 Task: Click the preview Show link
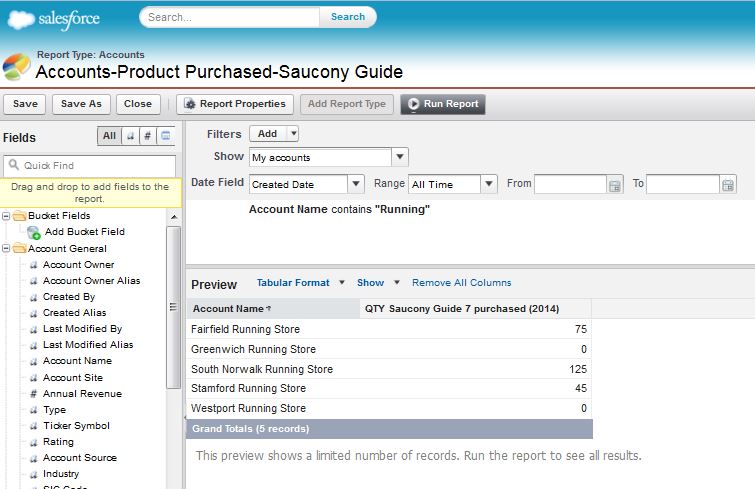pos(370,283)
